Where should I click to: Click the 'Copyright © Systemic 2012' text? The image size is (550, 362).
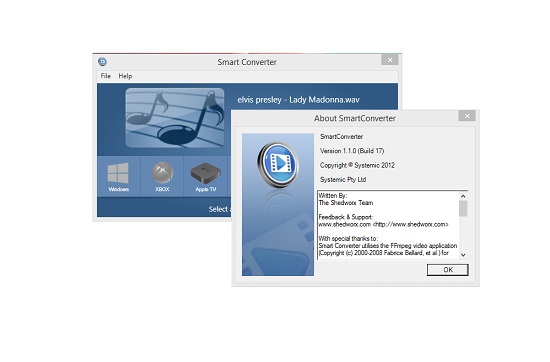point(357,165)
